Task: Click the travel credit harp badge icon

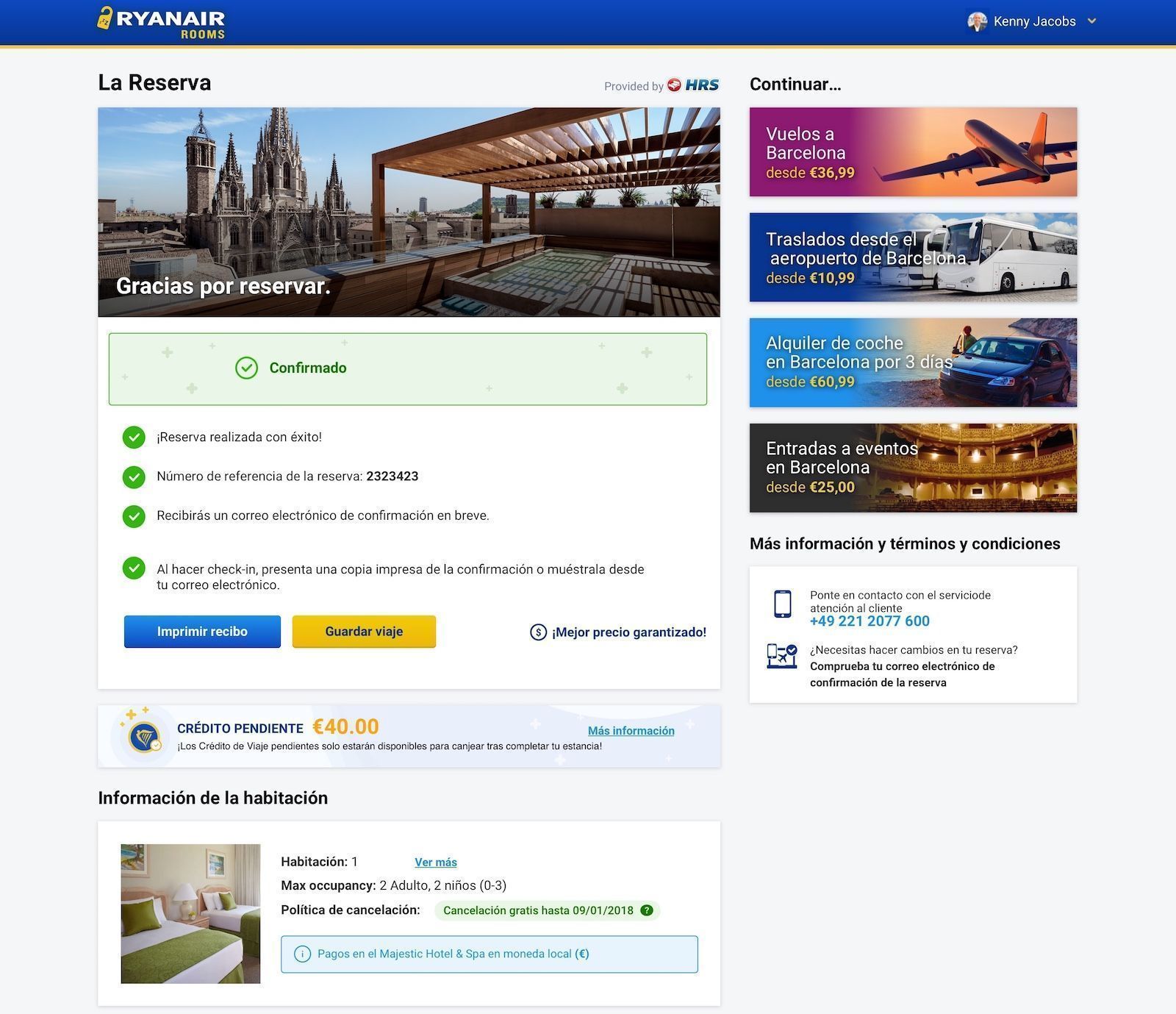Action: (x=144, y=736)
